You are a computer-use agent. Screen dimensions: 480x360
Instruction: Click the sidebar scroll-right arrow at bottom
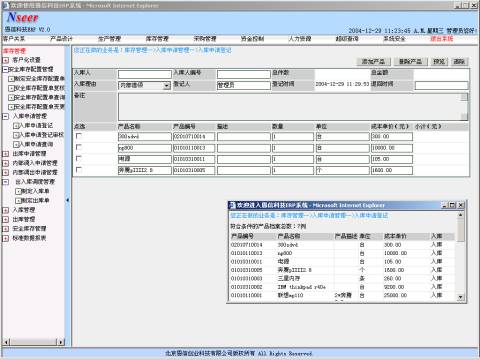point(61,342)
